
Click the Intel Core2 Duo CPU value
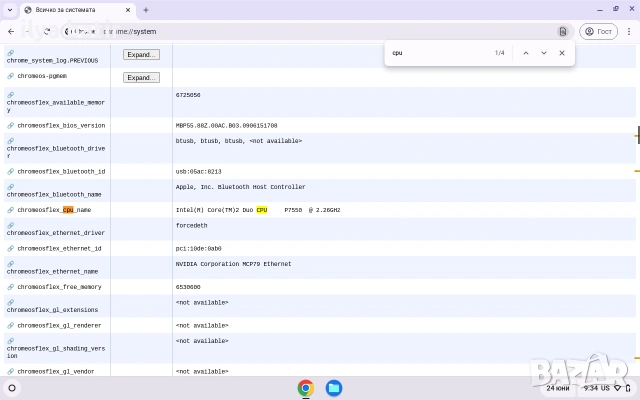click(258, 210)
